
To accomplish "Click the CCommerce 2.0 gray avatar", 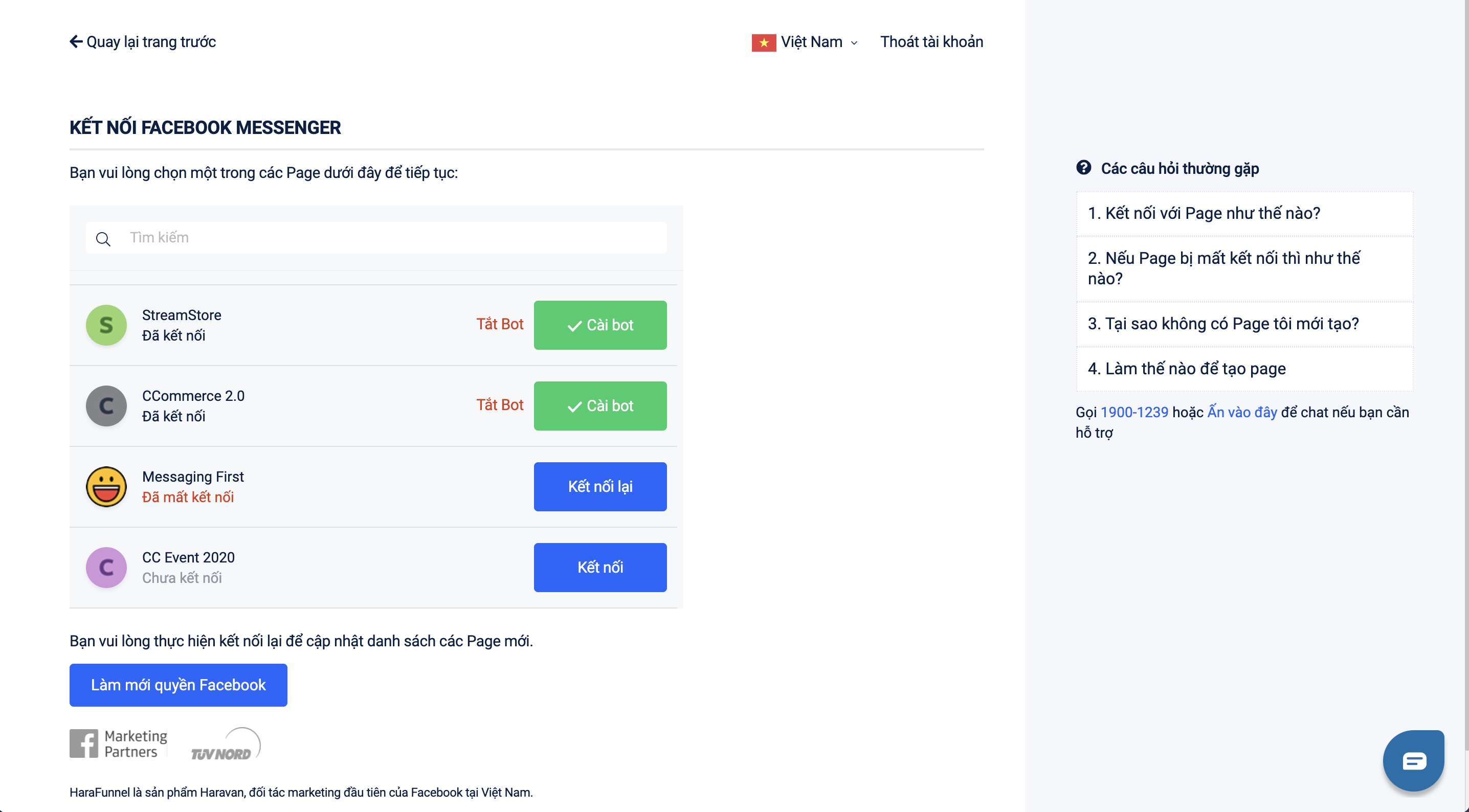I will point(106,406).
